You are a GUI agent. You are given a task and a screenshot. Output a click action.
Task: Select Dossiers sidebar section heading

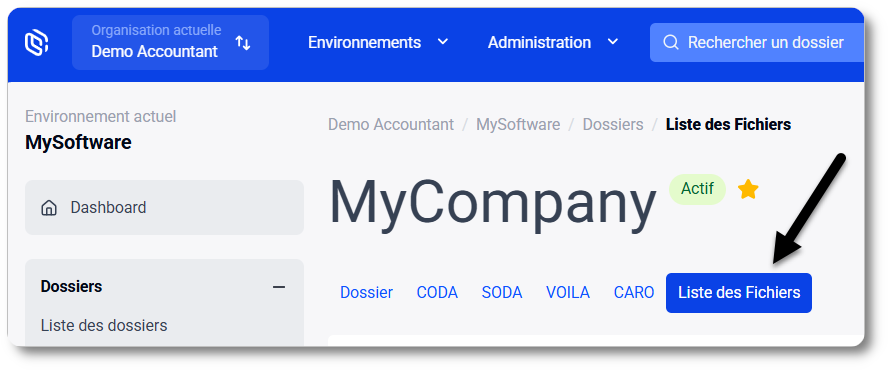pos(71,287)
